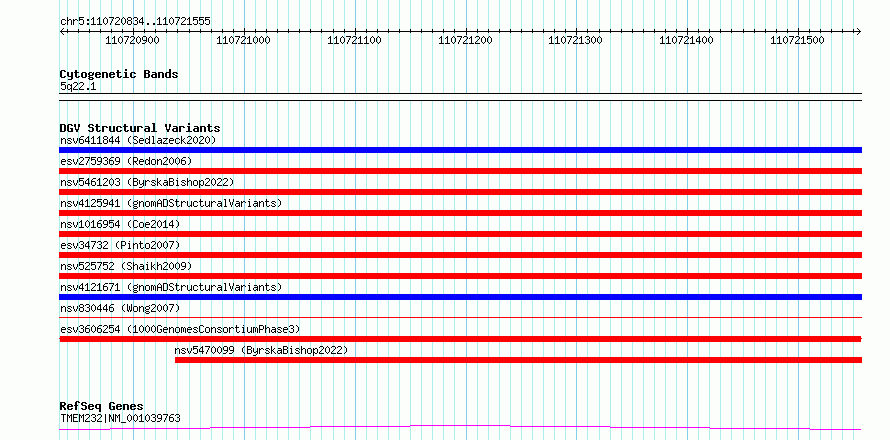Open variant nsv4125941 (gnomADStructuralVariants) label
This screenshot has height=440, width=890.
pyautogui.click(x=171, y=203)
